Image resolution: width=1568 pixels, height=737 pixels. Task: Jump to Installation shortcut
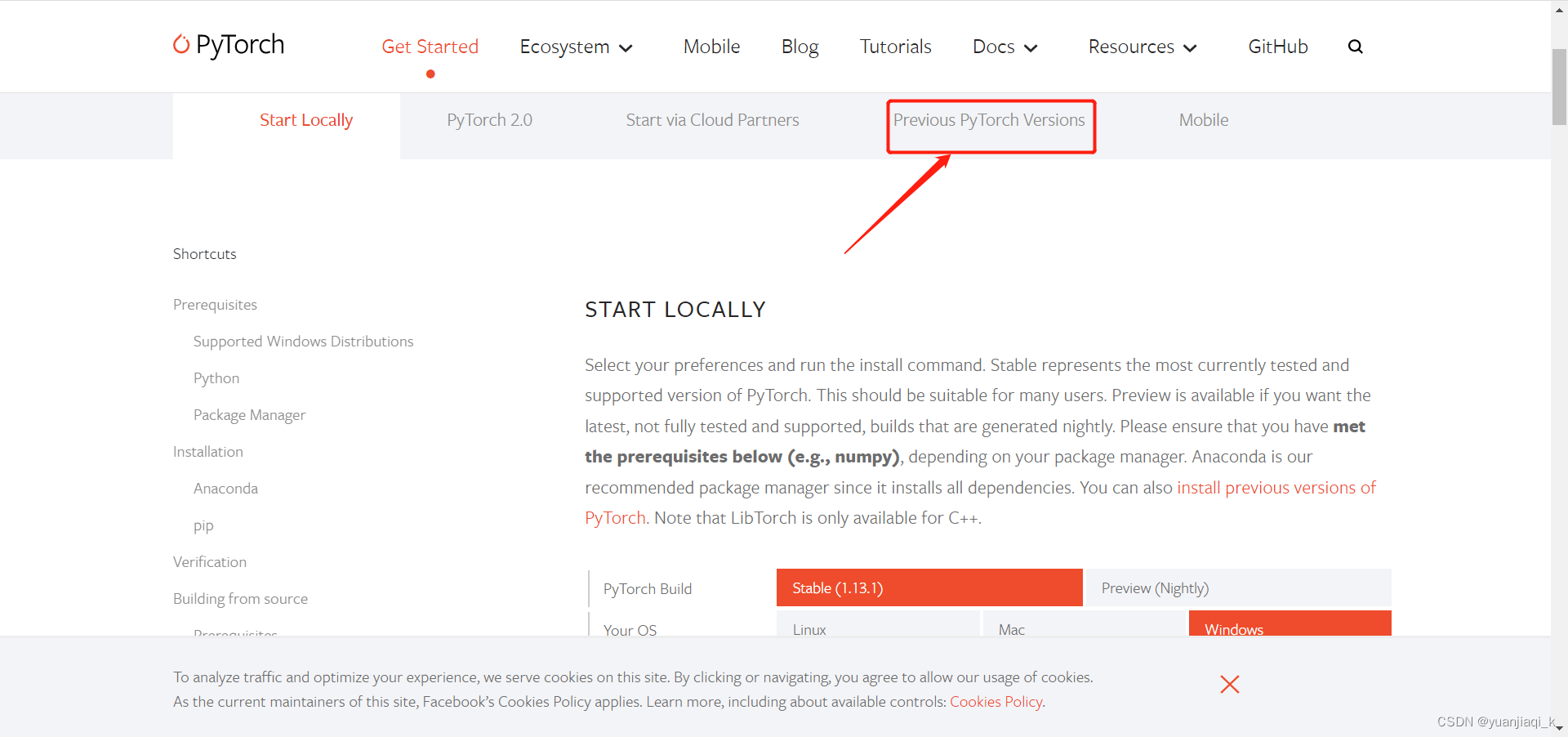208,452
